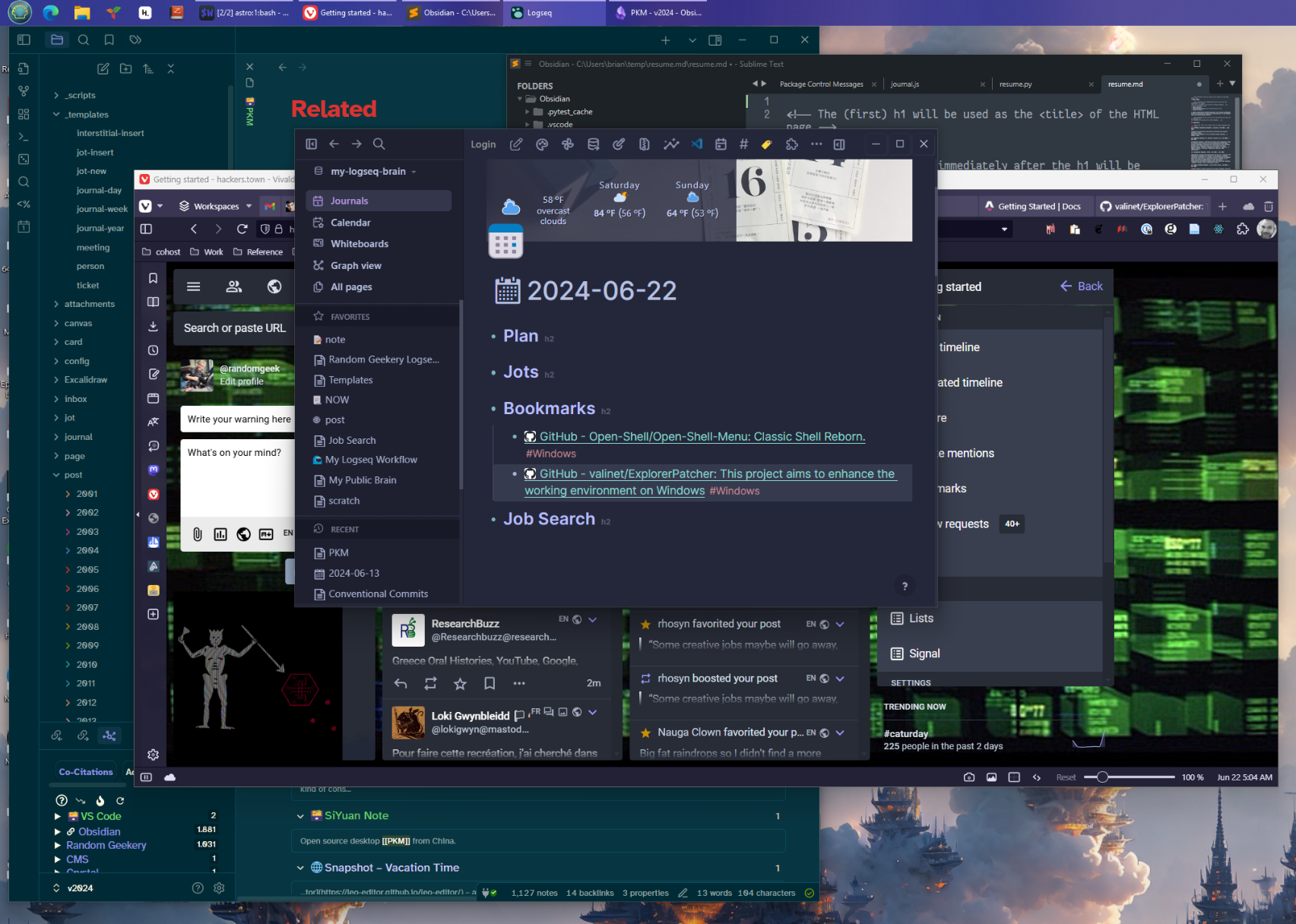Toggle Vivaldi side panel in address bar
1296x924 pixels.
coord(146,229)
